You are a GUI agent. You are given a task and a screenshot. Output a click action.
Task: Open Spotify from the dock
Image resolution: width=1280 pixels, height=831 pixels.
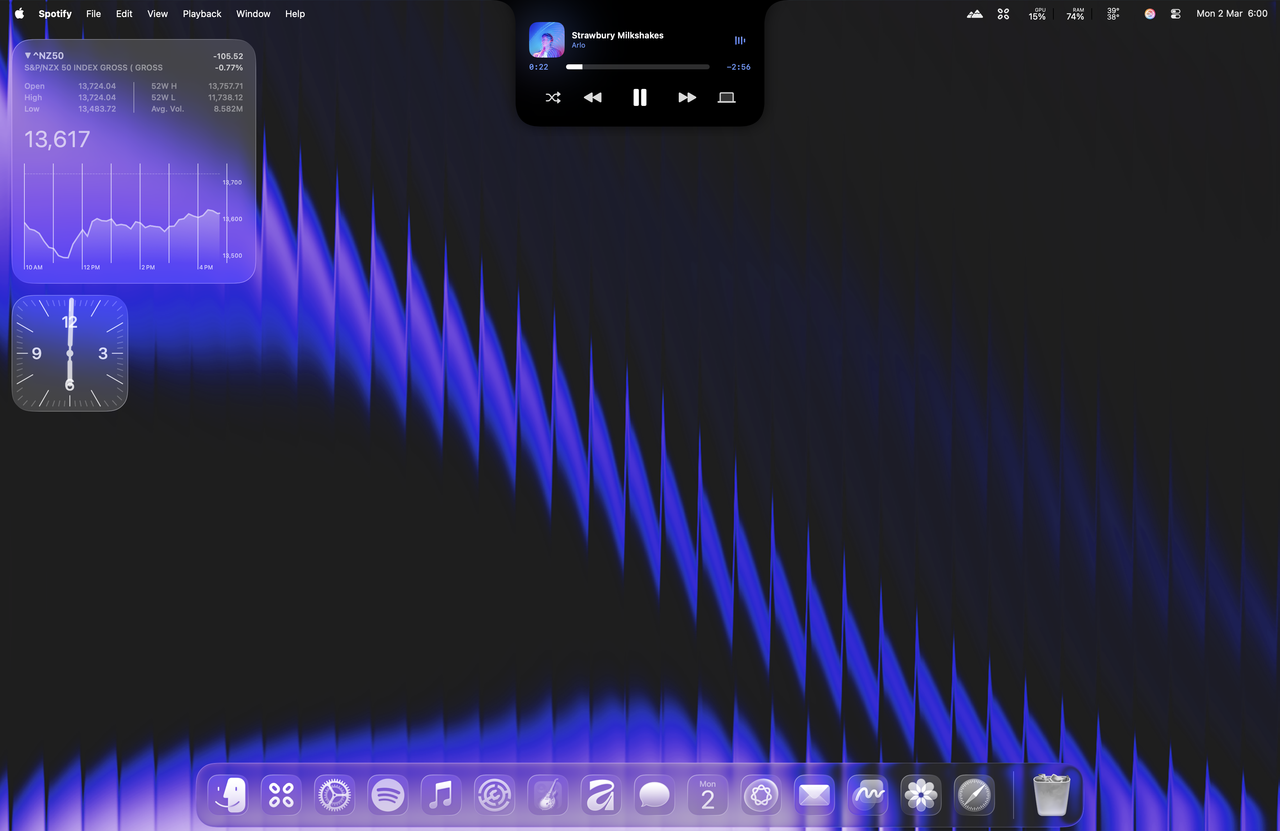coord(388,796)
